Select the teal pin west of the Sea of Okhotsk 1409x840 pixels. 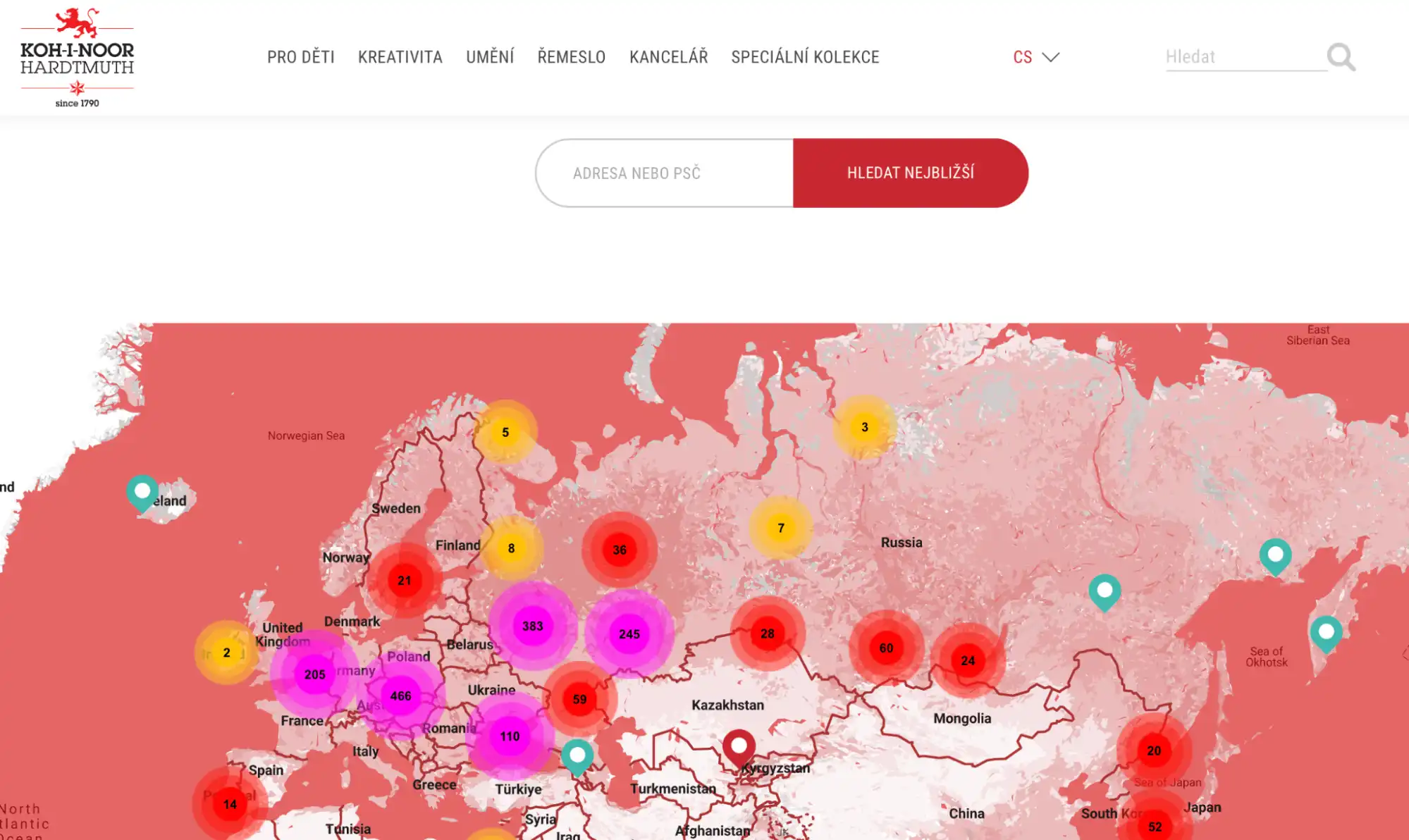click(1275, 557)
